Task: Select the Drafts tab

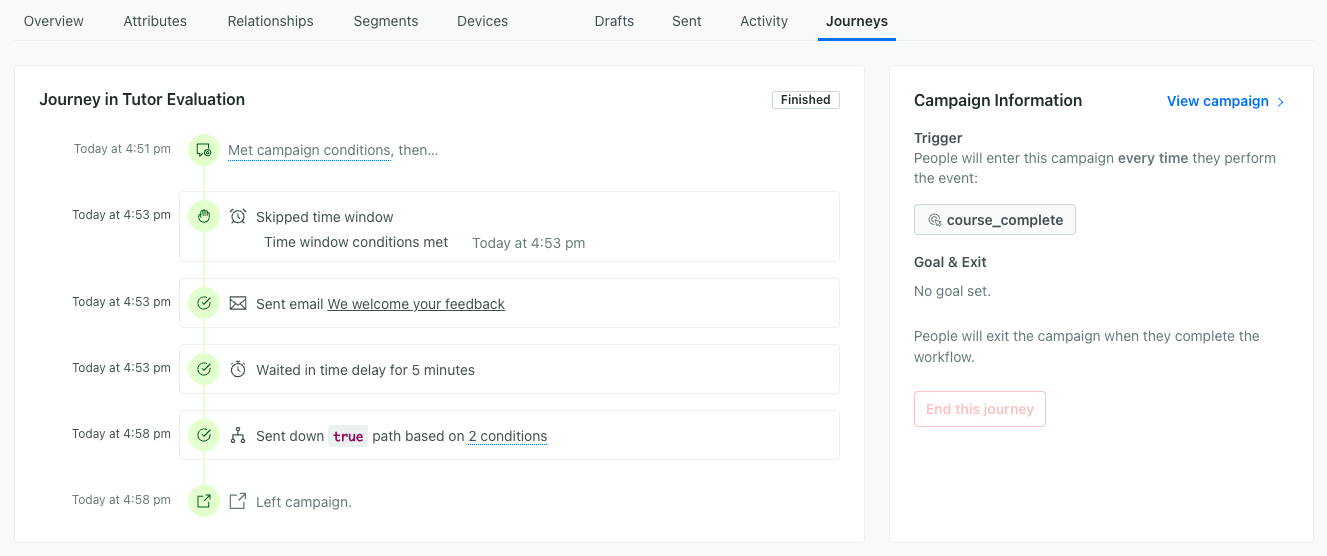Action: [614, 21]
